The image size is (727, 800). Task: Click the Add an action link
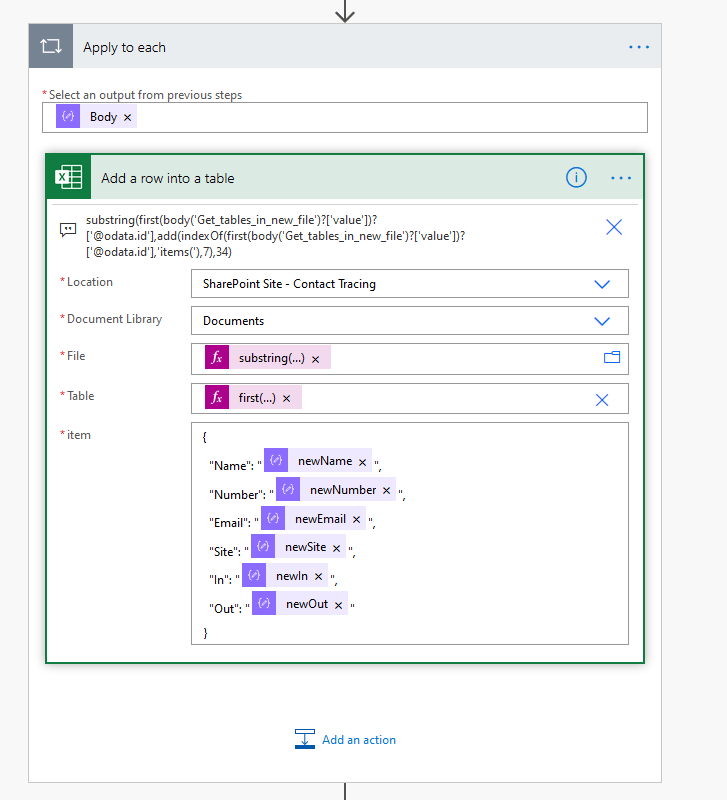(358, 740)
